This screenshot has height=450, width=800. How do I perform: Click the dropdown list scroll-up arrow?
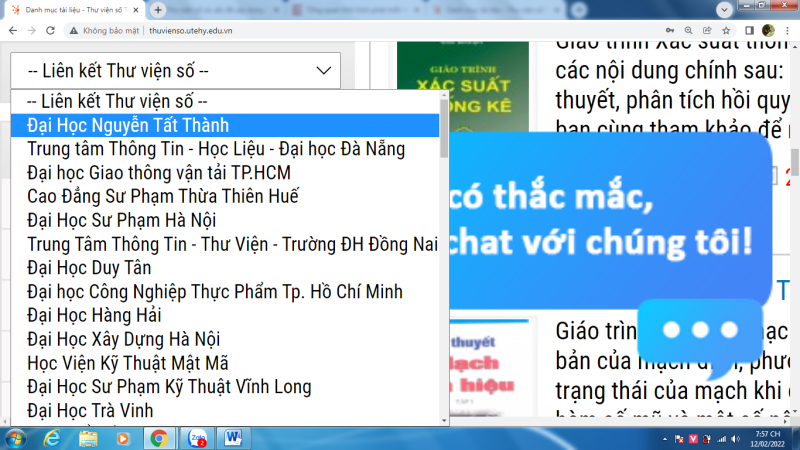(x=444, y=94)
